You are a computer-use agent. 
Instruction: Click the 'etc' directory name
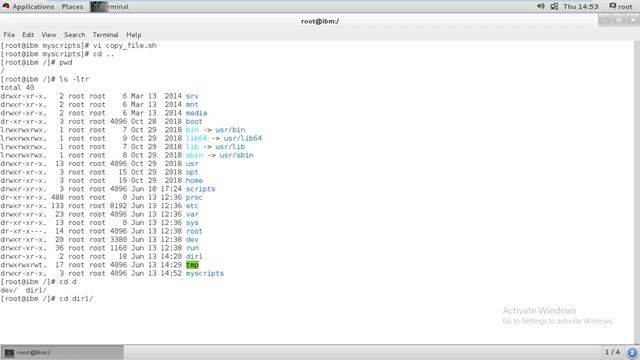192,206
